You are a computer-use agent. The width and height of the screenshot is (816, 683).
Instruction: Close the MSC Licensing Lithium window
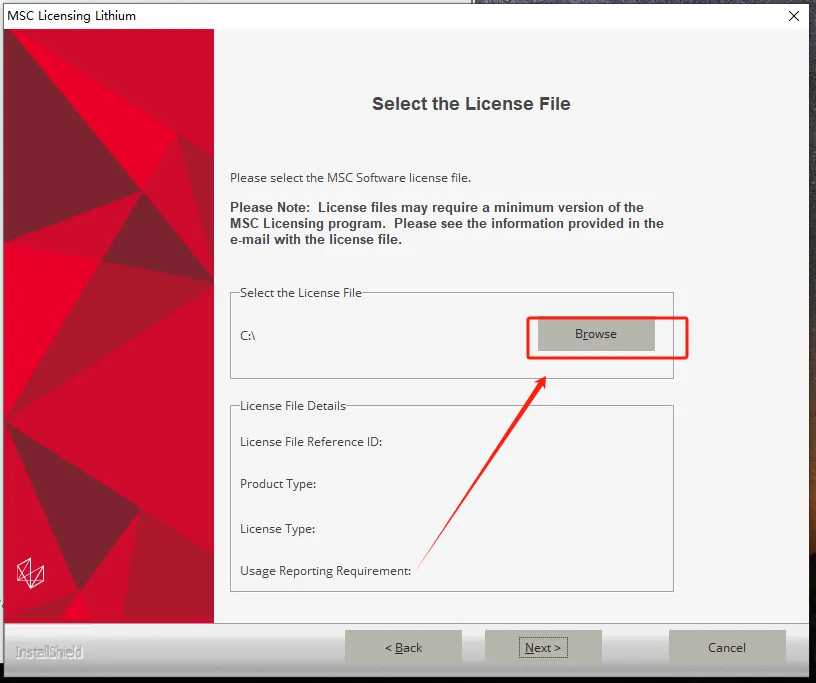pos(794,16)
